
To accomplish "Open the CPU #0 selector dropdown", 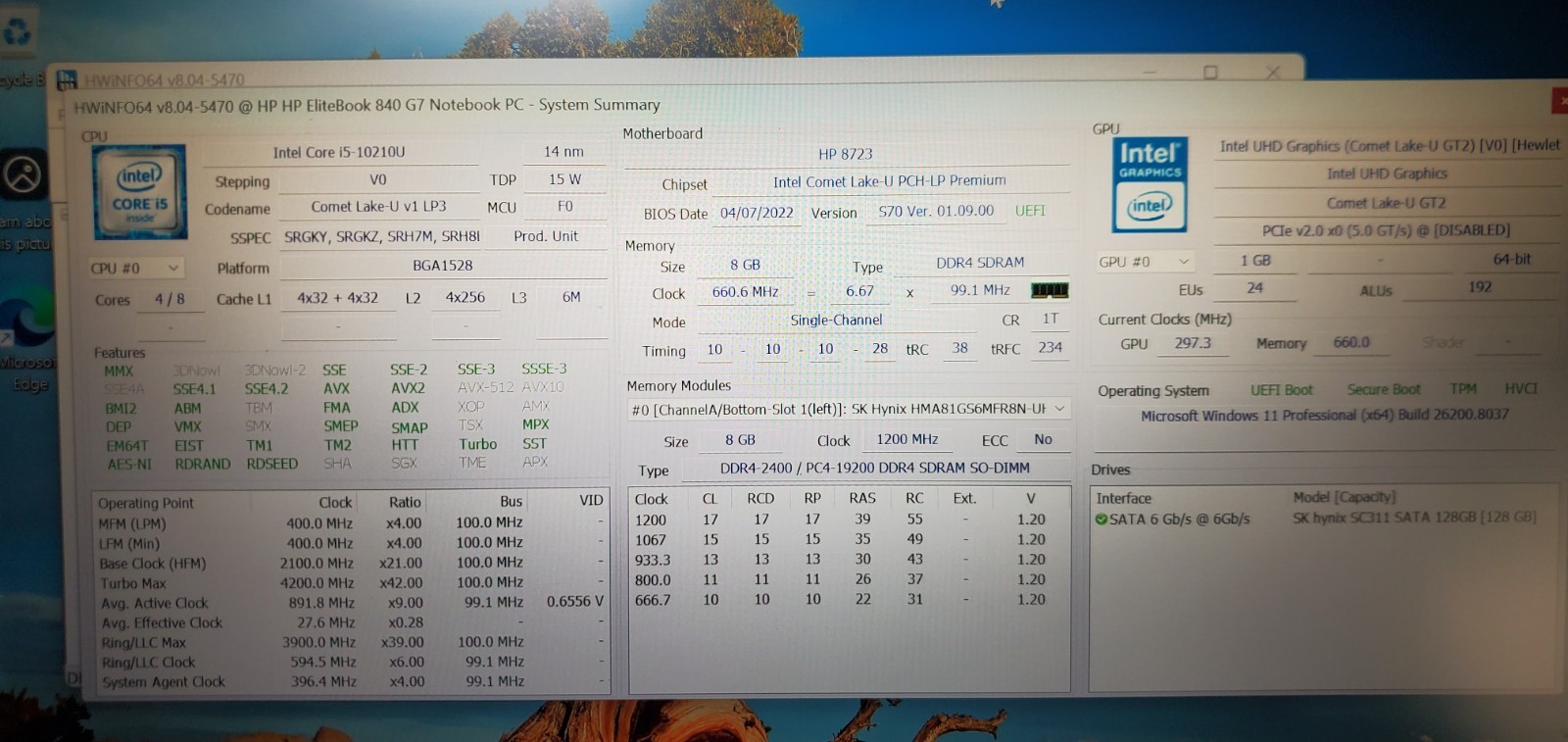I will point(134,268).
